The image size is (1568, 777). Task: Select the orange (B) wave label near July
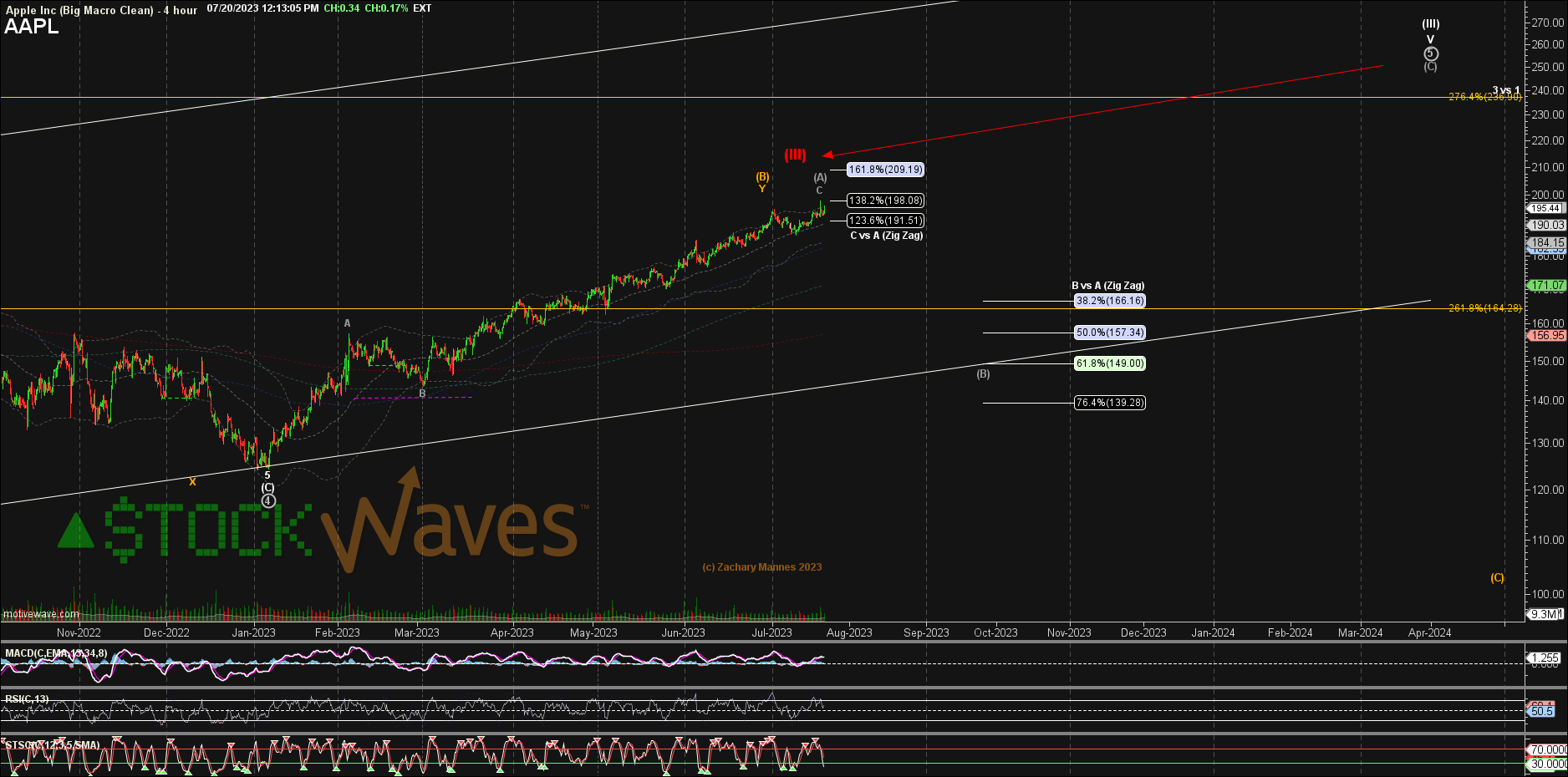762,176
